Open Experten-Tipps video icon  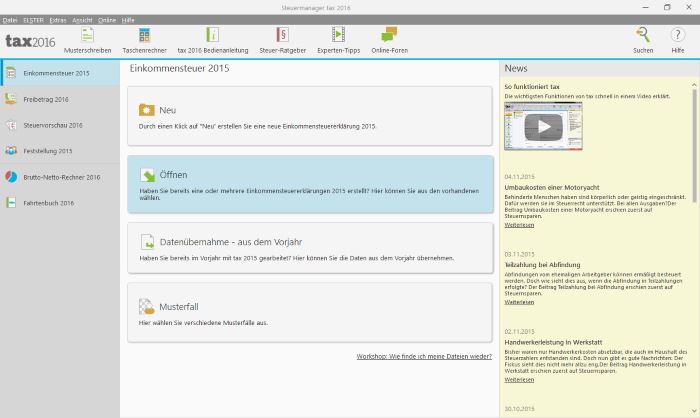tap(338, 35)
